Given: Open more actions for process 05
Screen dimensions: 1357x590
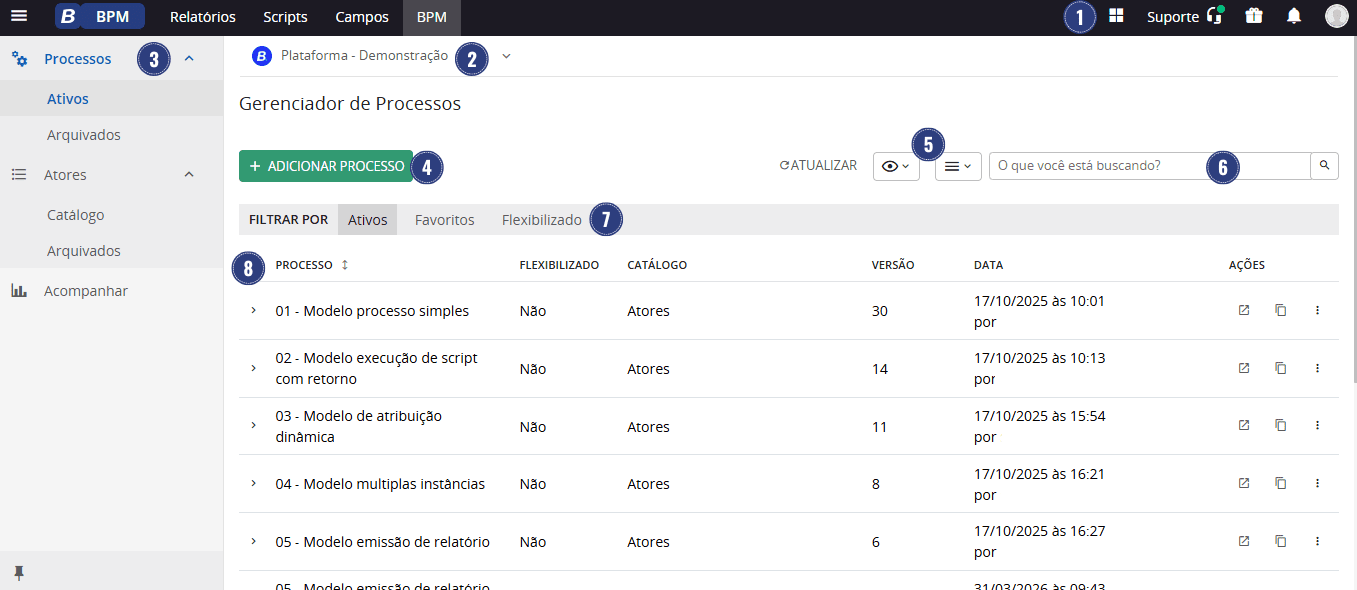Looking at the screenshot, I should tap(1317, 542).
